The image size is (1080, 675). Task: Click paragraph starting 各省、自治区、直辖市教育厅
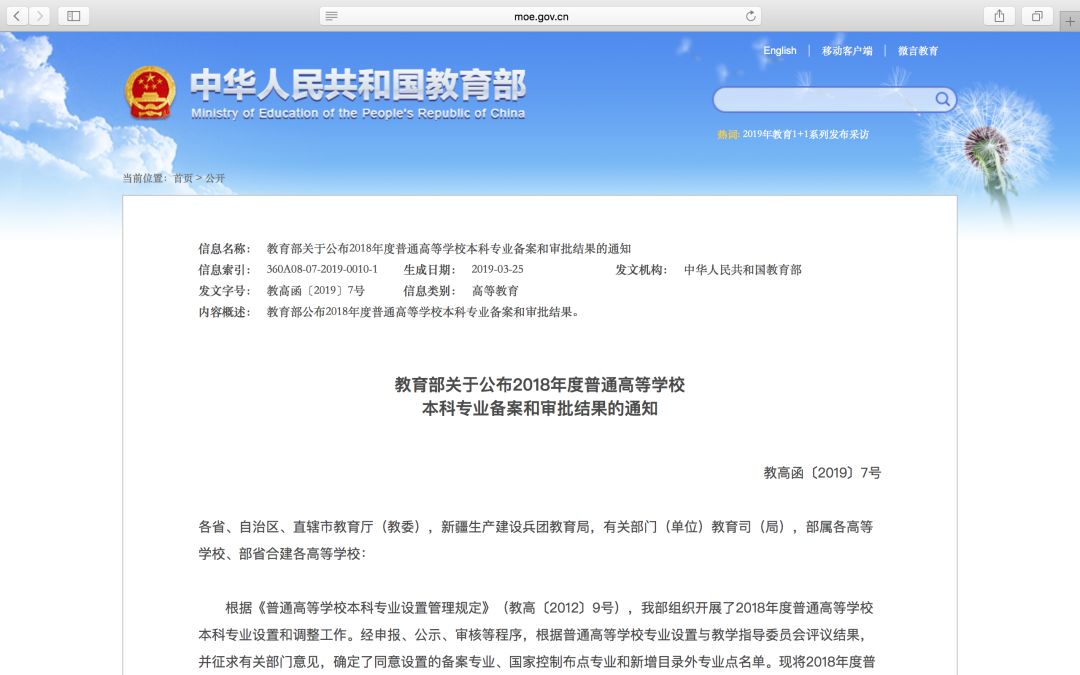coord(536,540)
